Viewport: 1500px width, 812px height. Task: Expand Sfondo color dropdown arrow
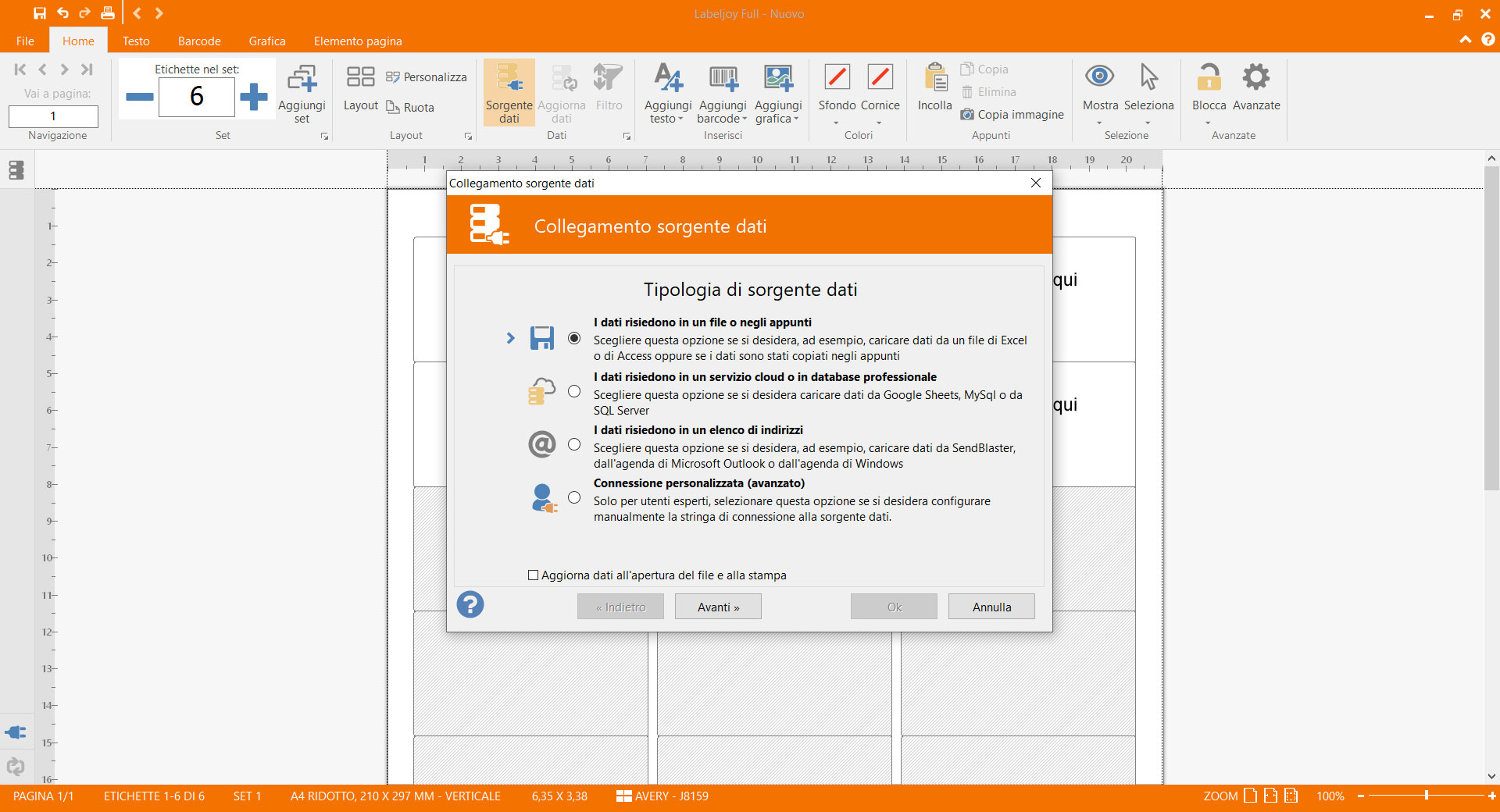[836, 123]
